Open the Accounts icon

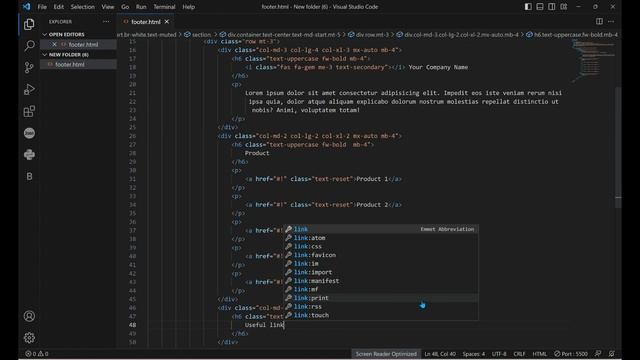[x=29, y=316]
